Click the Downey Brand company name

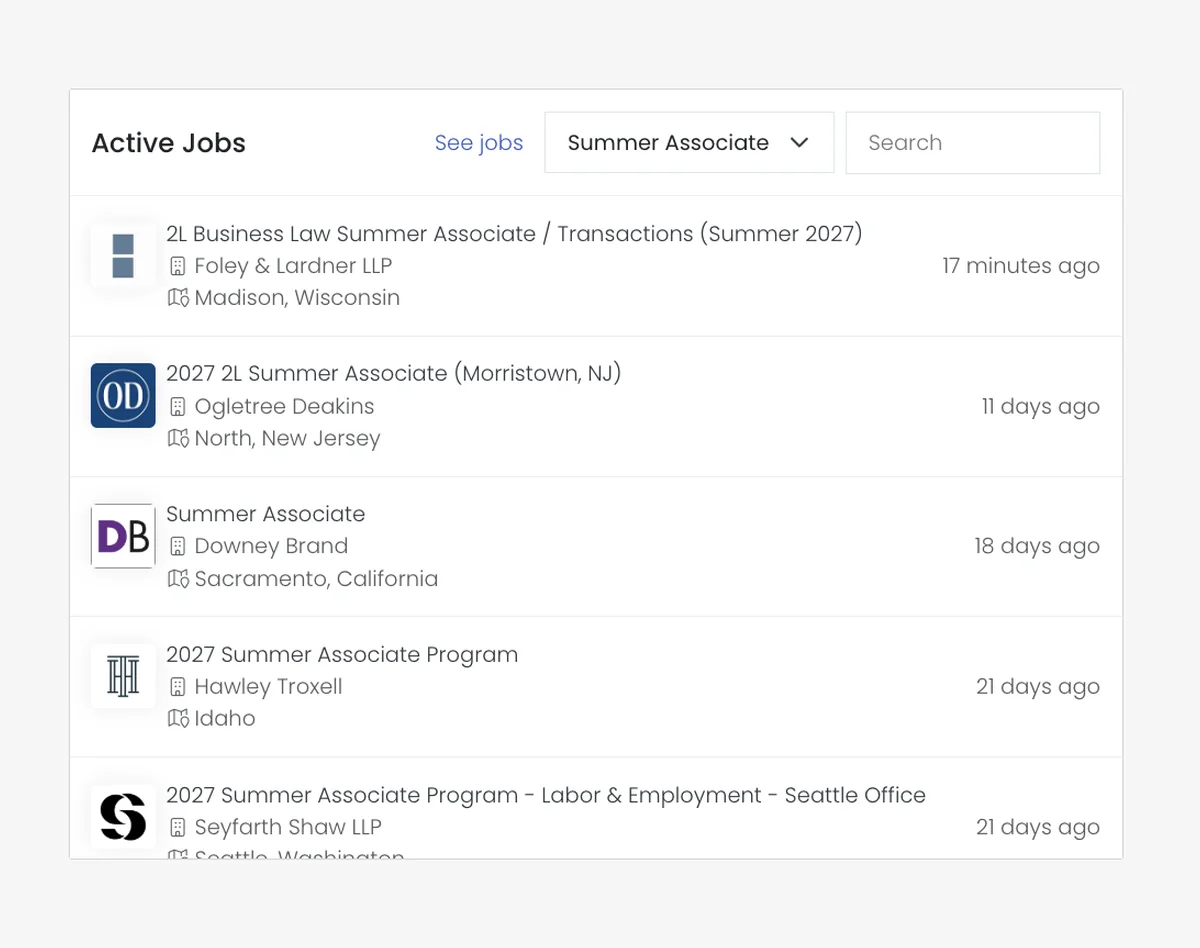tap(271, 546)
